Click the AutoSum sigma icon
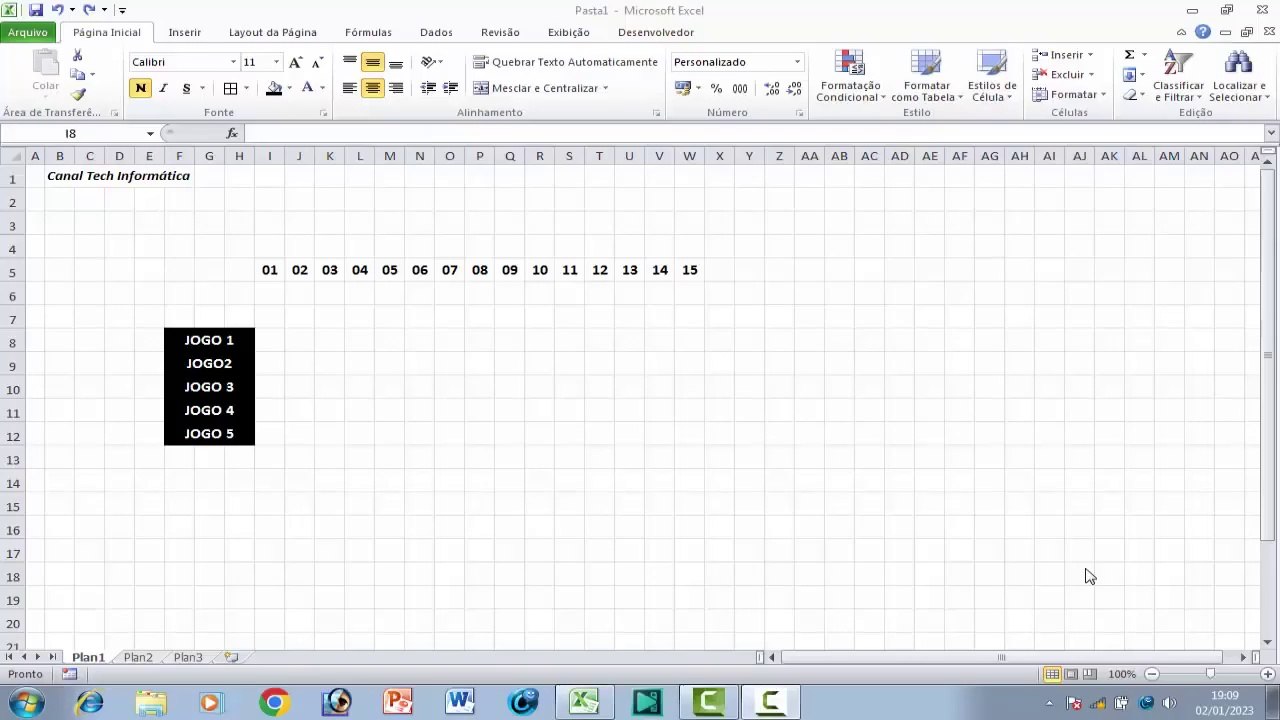This screenshot has height=720, width=1280. click(1129, 55)
